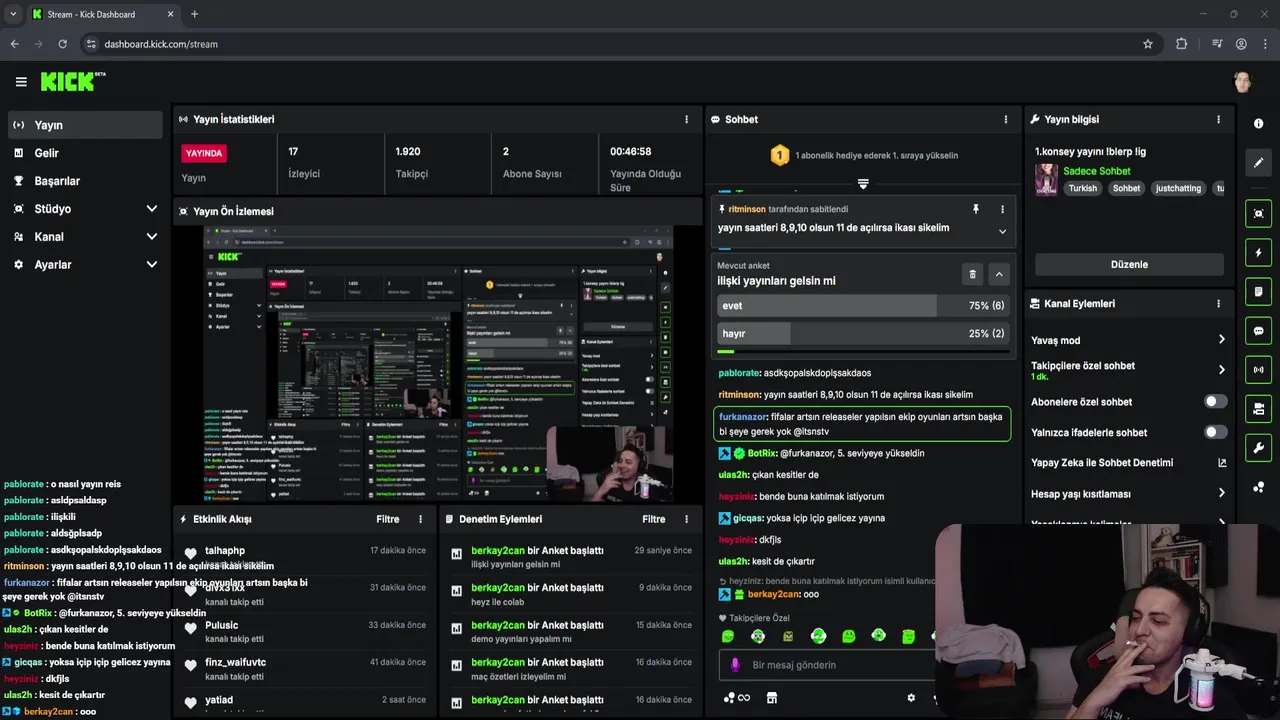
Task: Open Yayın bilgisi panel three-dot menu
Action: [1218, 119]
